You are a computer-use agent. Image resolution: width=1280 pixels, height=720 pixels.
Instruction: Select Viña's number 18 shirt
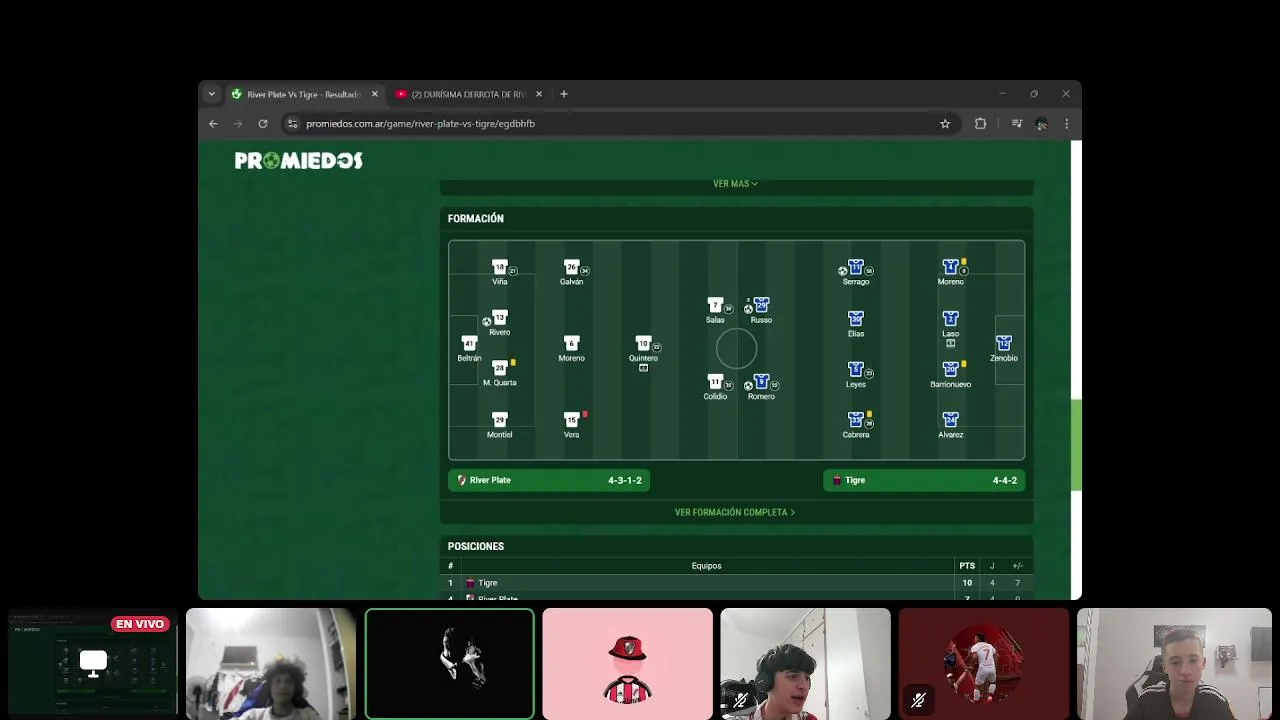[x=499, y=267]
